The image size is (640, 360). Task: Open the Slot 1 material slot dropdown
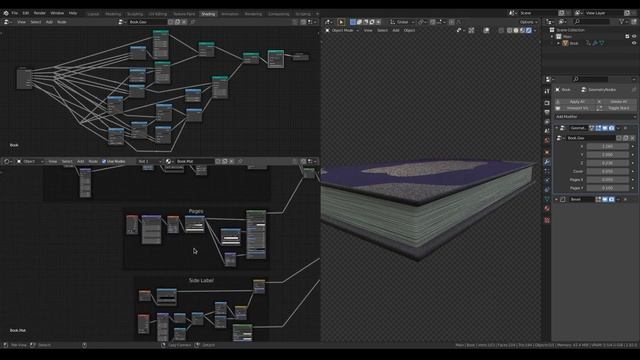coord(149,161)
